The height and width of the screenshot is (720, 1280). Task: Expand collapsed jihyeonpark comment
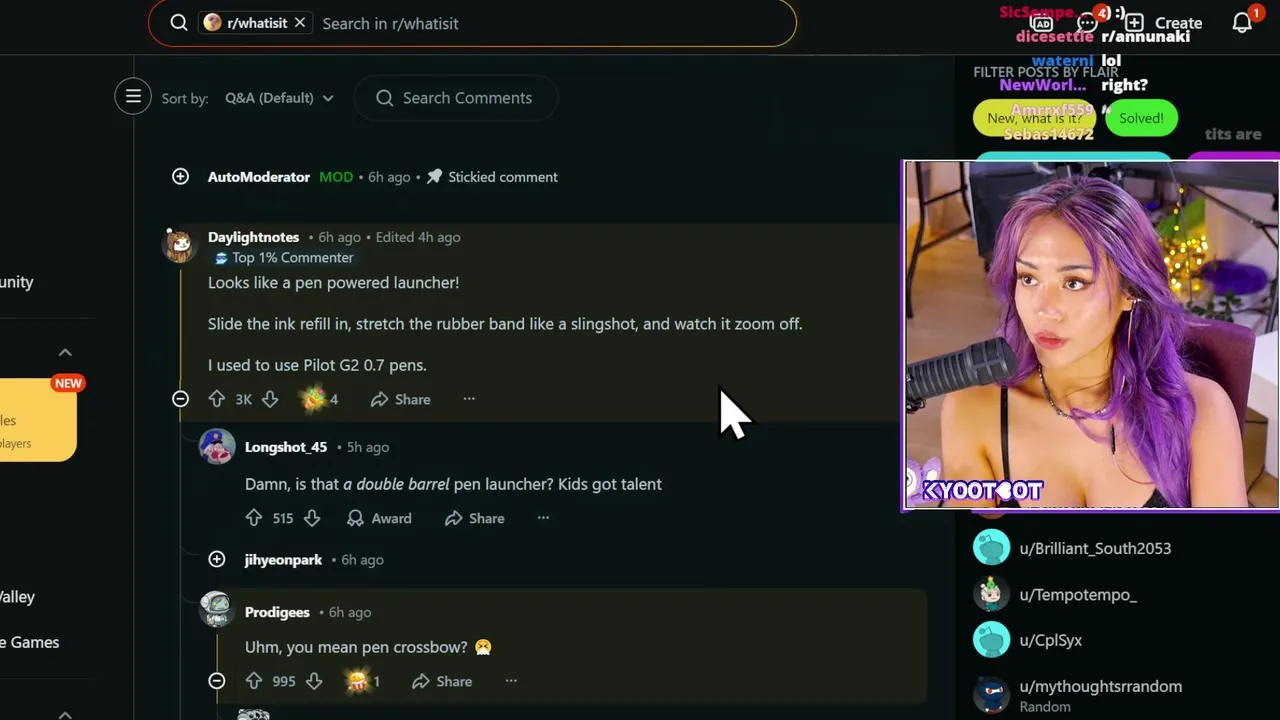(217, 559)
